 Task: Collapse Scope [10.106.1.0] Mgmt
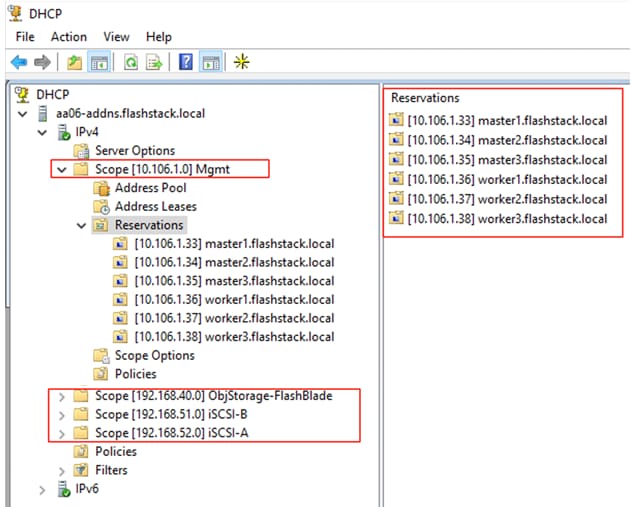pos(62,170)
